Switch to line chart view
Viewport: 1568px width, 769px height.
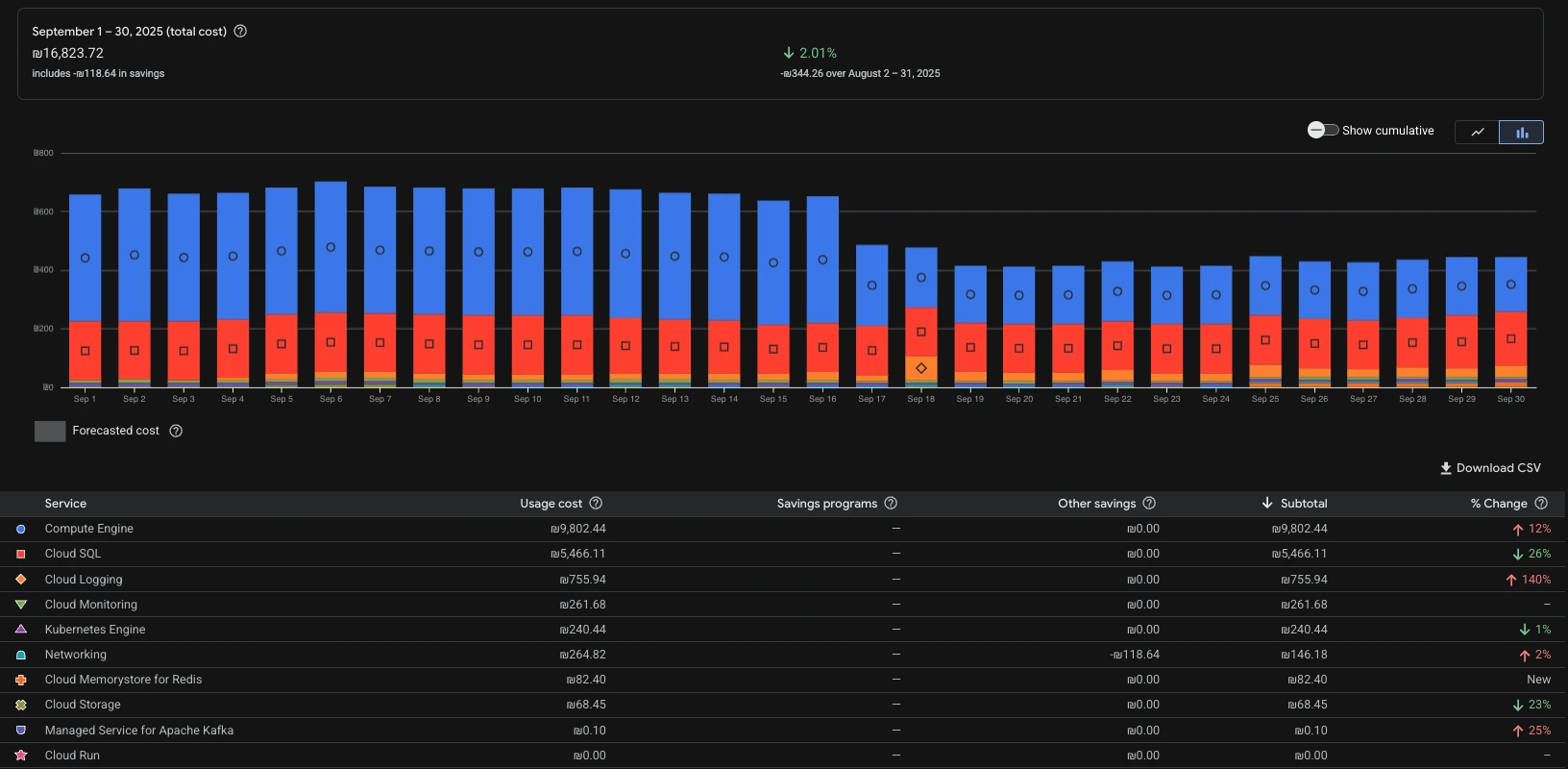coord(1477,132)
